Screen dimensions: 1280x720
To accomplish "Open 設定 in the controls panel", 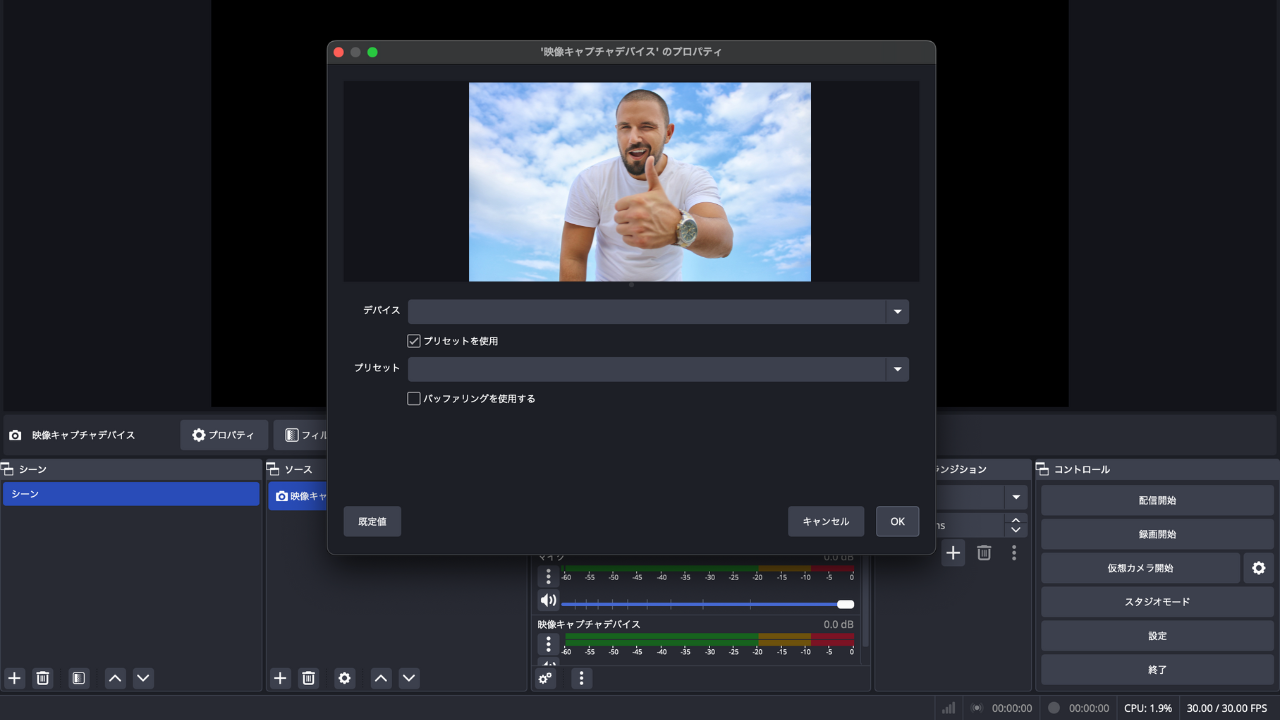I will (x=1157, y=636).
